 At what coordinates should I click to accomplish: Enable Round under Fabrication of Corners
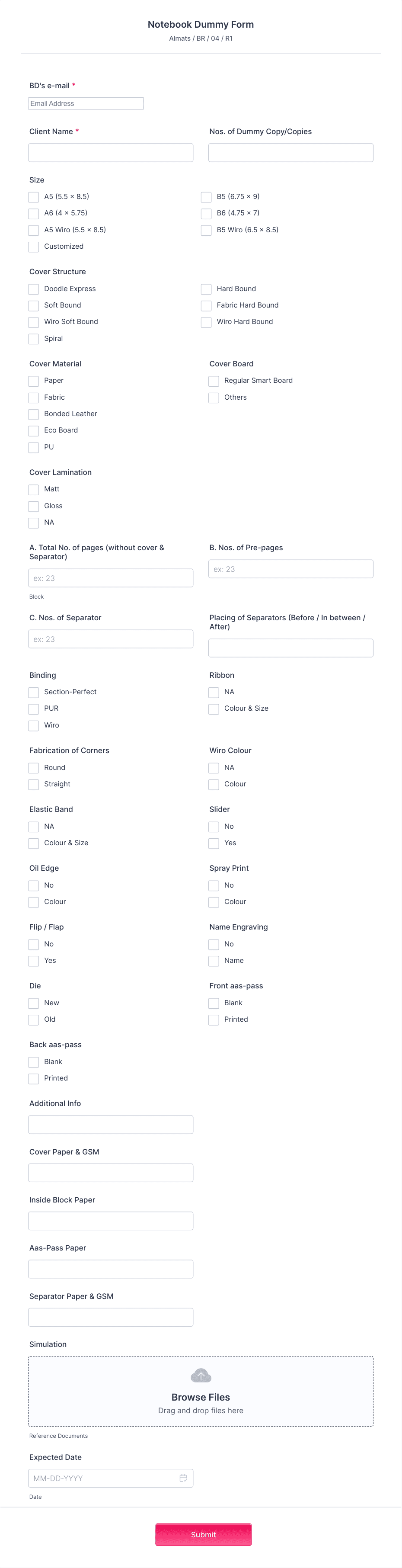click(33, 768)
